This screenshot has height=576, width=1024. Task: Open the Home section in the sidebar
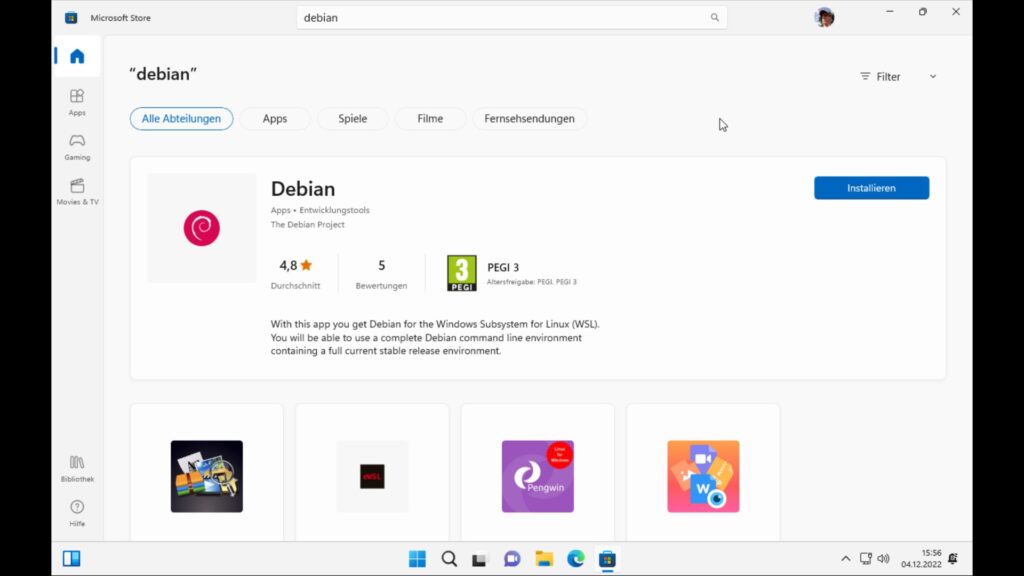[x=77, y=57]
